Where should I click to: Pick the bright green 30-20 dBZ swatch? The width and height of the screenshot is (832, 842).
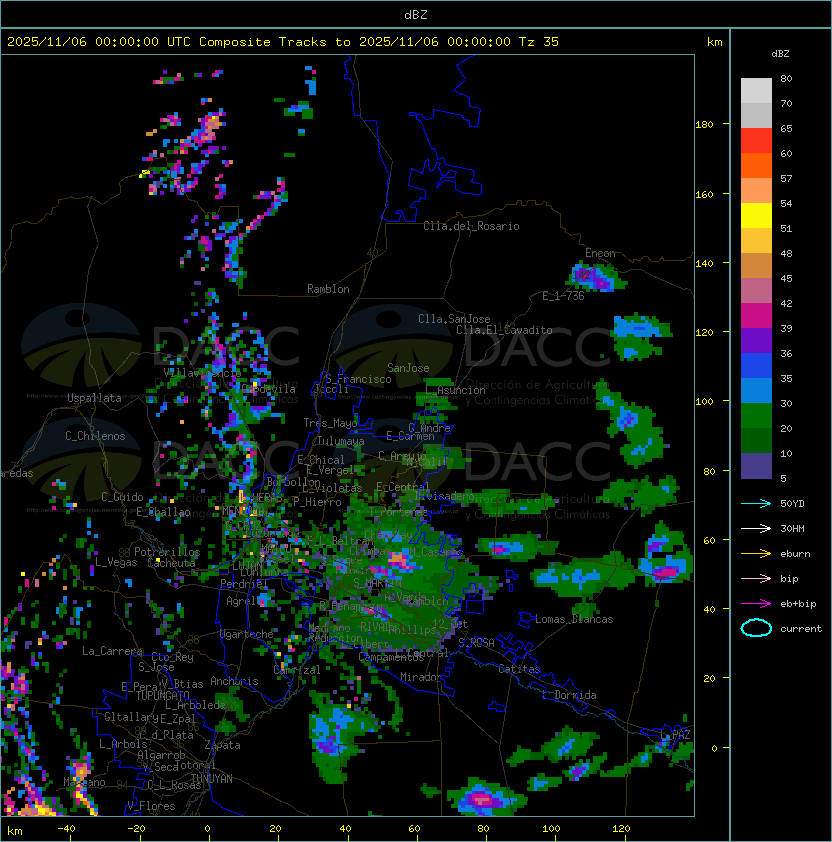point(756,416)
